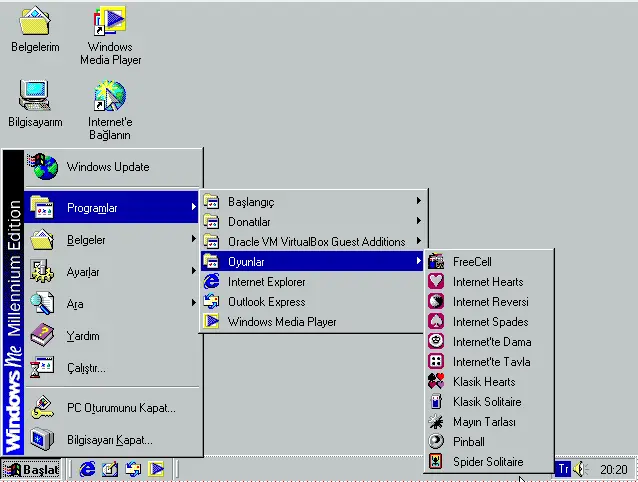Expand Oracle VM VirtualBox Guest Additions arrow

[x=418, y=241]
